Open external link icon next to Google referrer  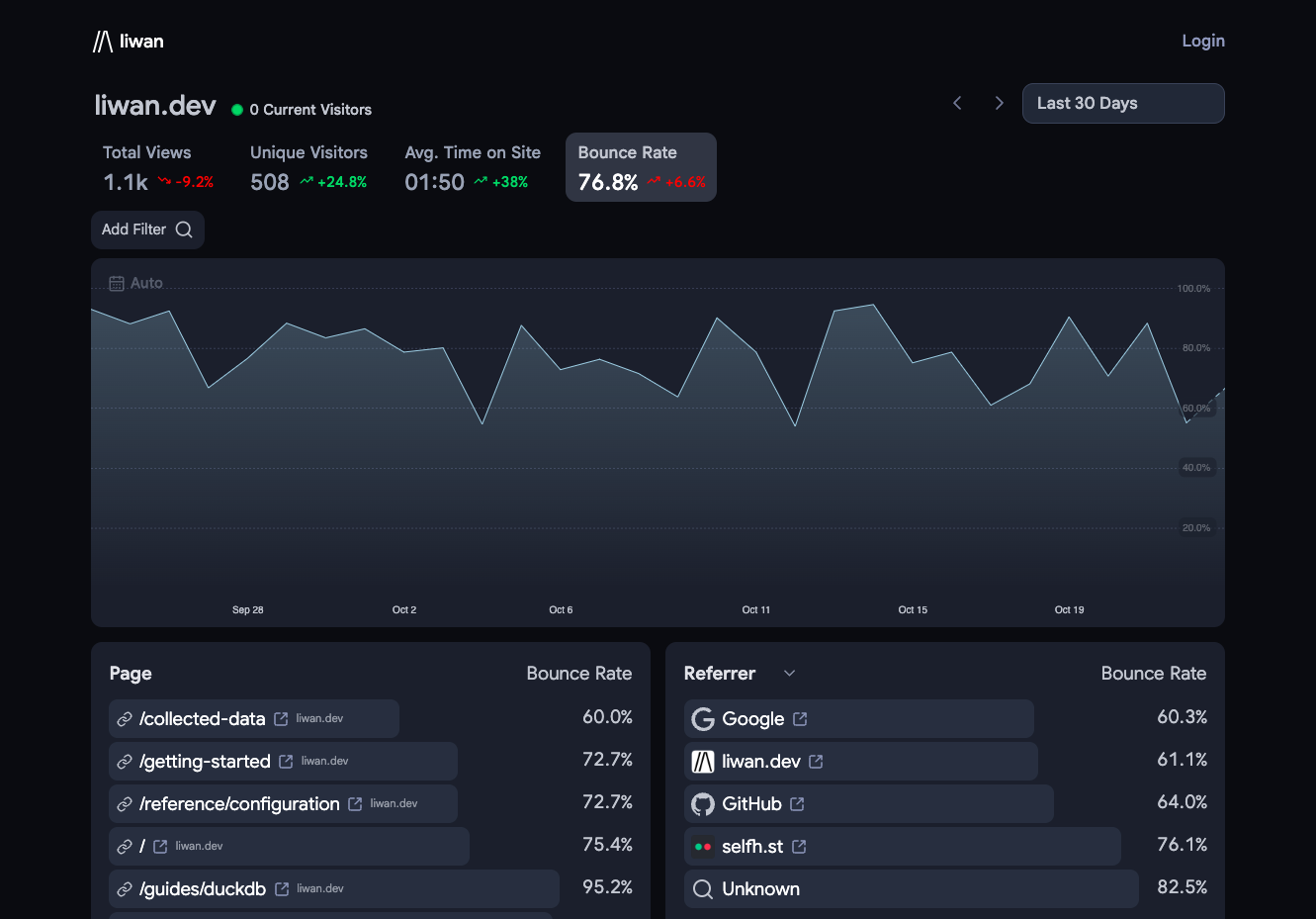[x=800, y=719]
